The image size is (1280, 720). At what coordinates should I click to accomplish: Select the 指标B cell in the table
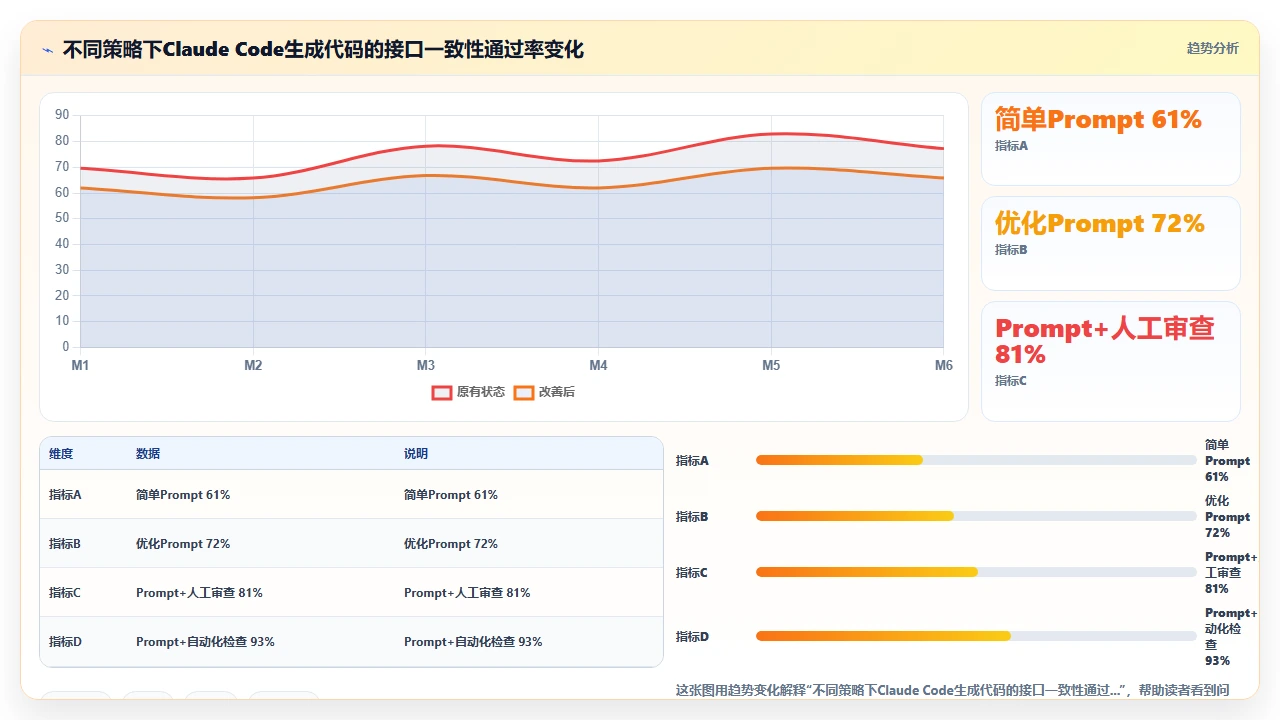pos(65,544)
